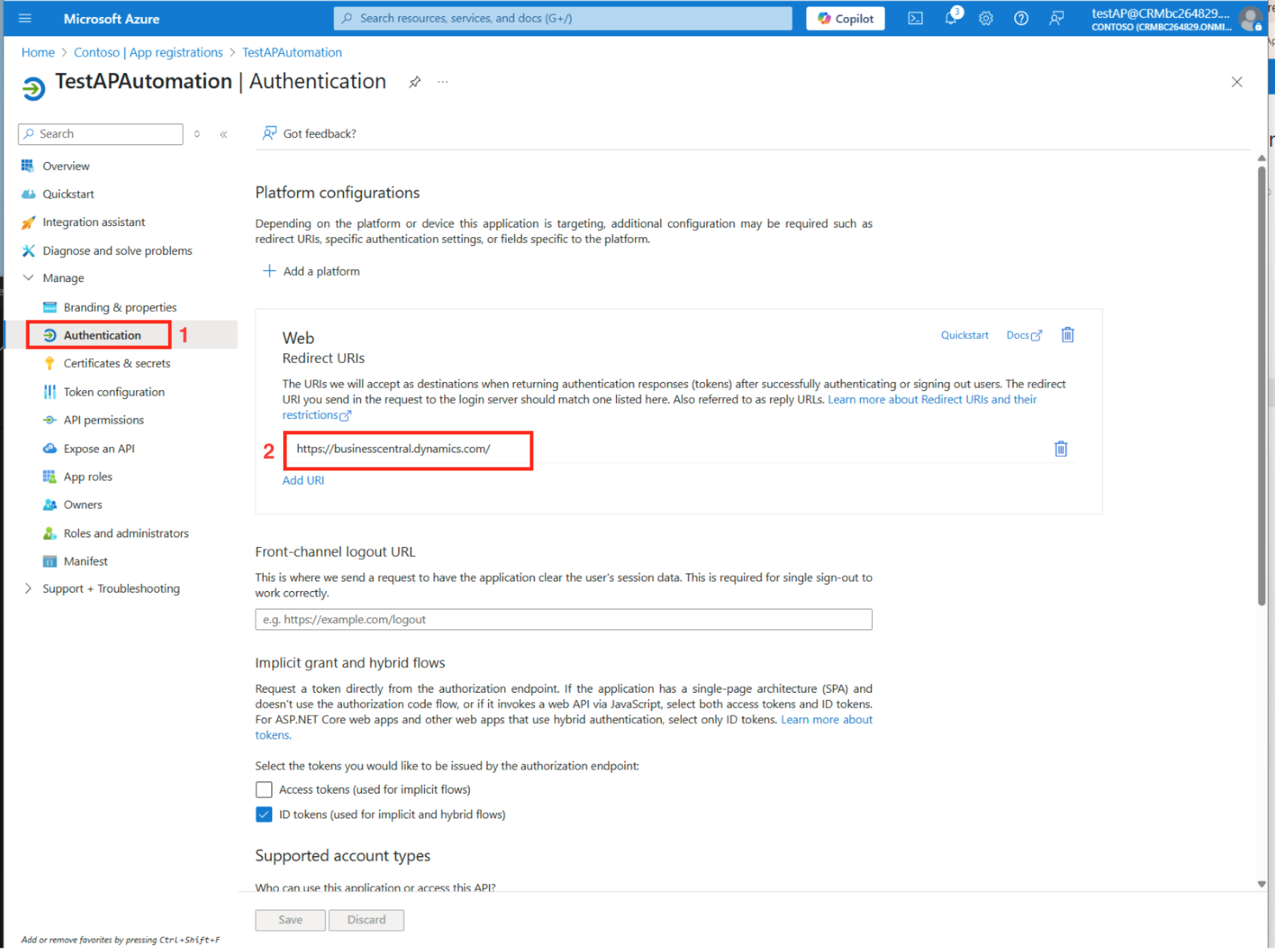
Task: Click the Certificates & secrets key icon
Action: point(50,364)
